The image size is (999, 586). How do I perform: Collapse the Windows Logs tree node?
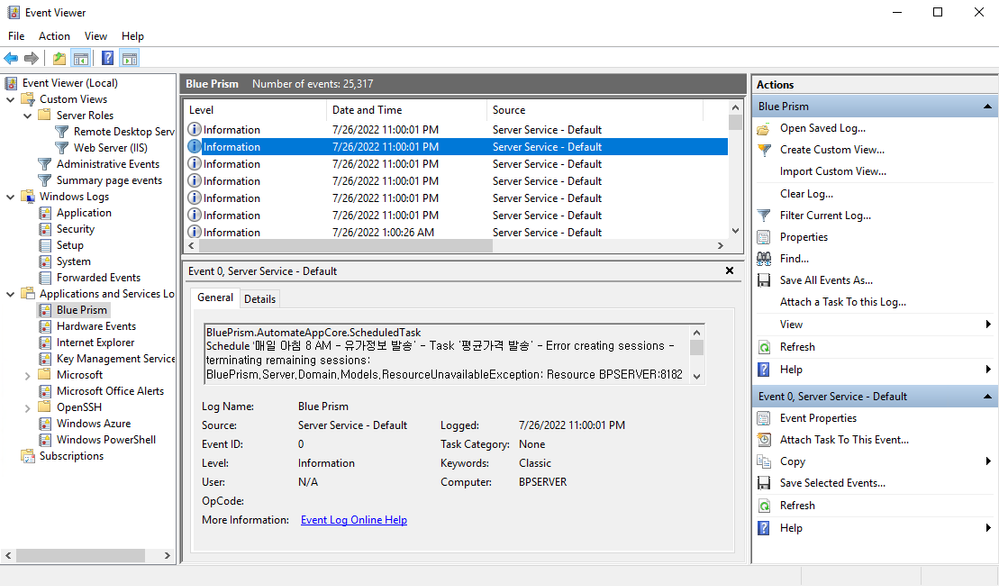pyautogui.click(x=11, y=197)
